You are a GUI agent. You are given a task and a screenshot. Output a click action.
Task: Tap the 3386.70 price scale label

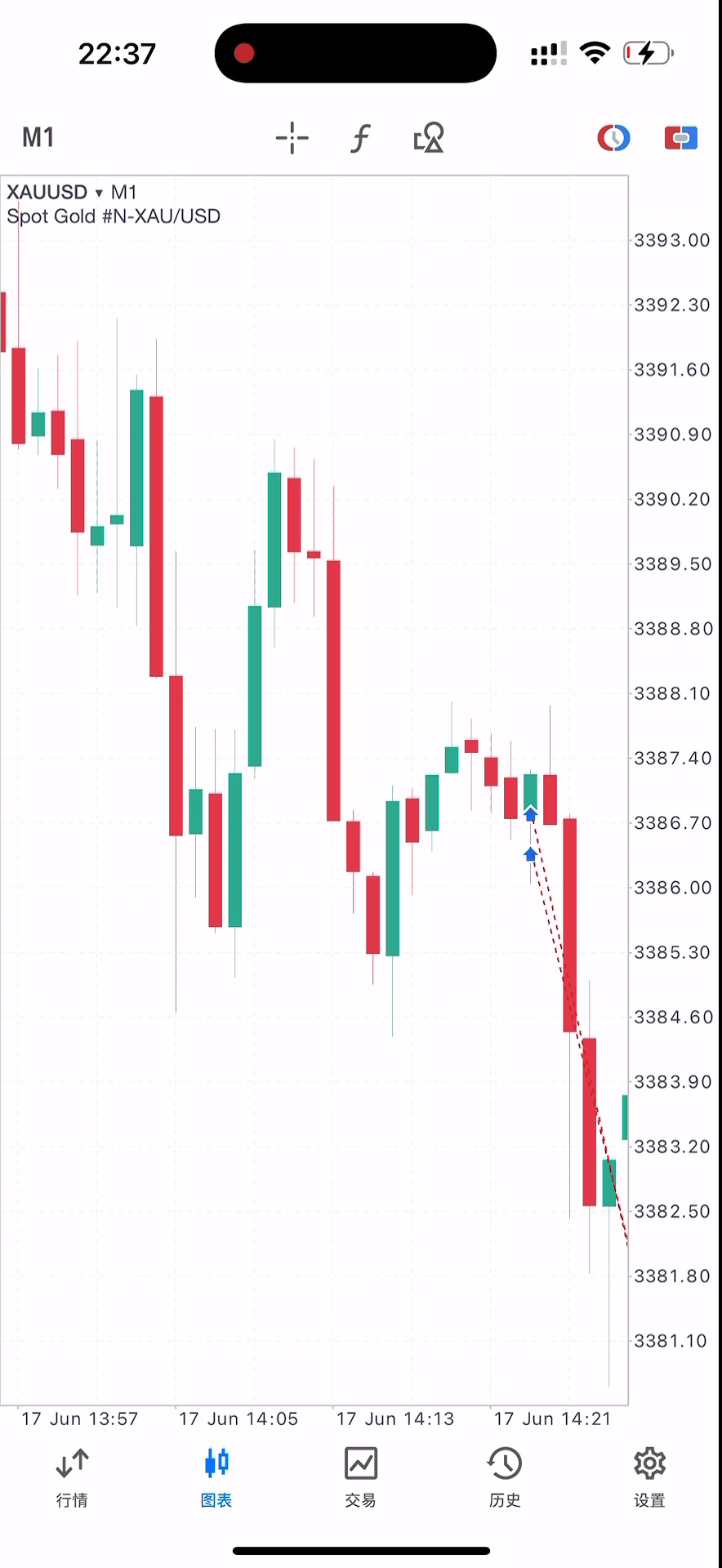pyautogui.click(x=672, y=822)
